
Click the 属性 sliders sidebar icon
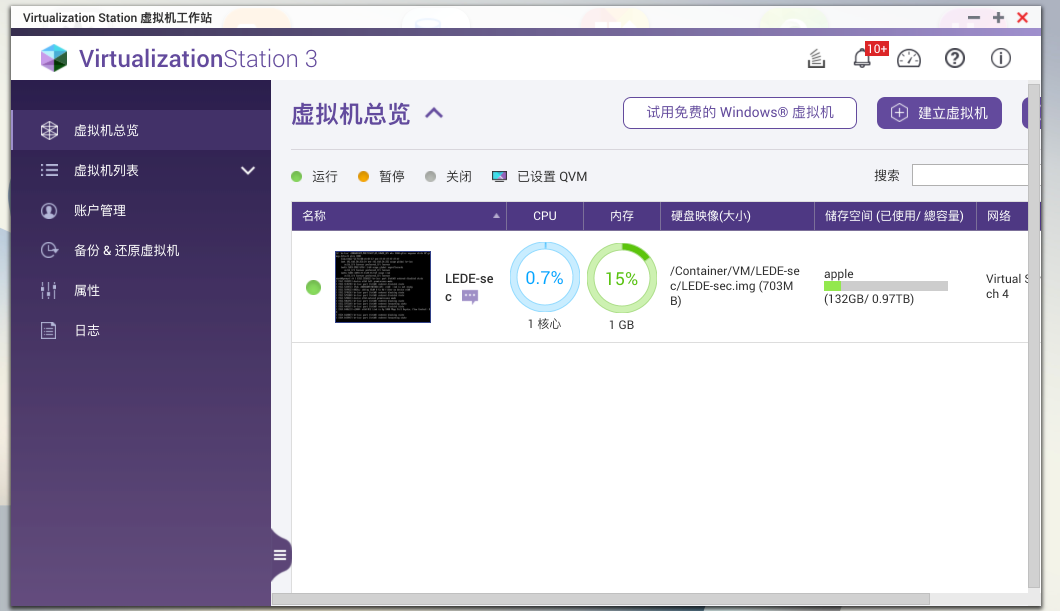[x=49, y=291]
